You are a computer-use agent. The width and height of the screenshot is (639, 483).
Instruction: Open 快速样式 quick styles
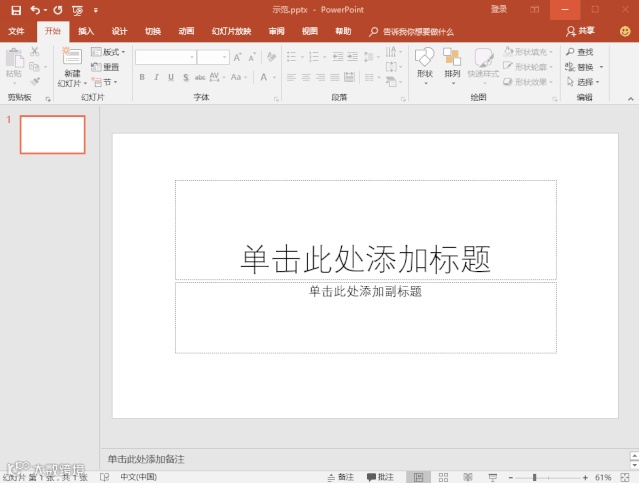coord(483,65)
